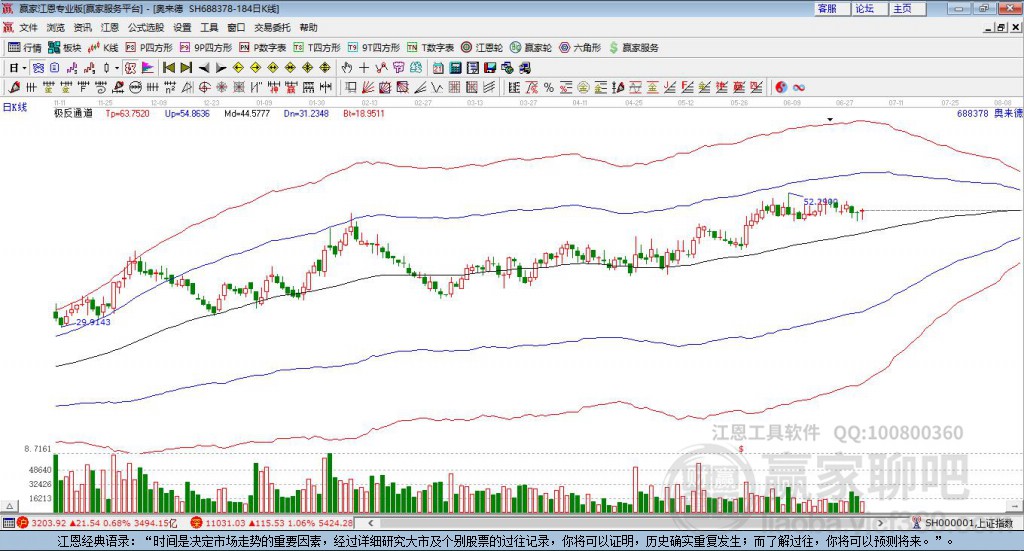
Task: Open the 客服 customer service link
Action: [827, 8]
